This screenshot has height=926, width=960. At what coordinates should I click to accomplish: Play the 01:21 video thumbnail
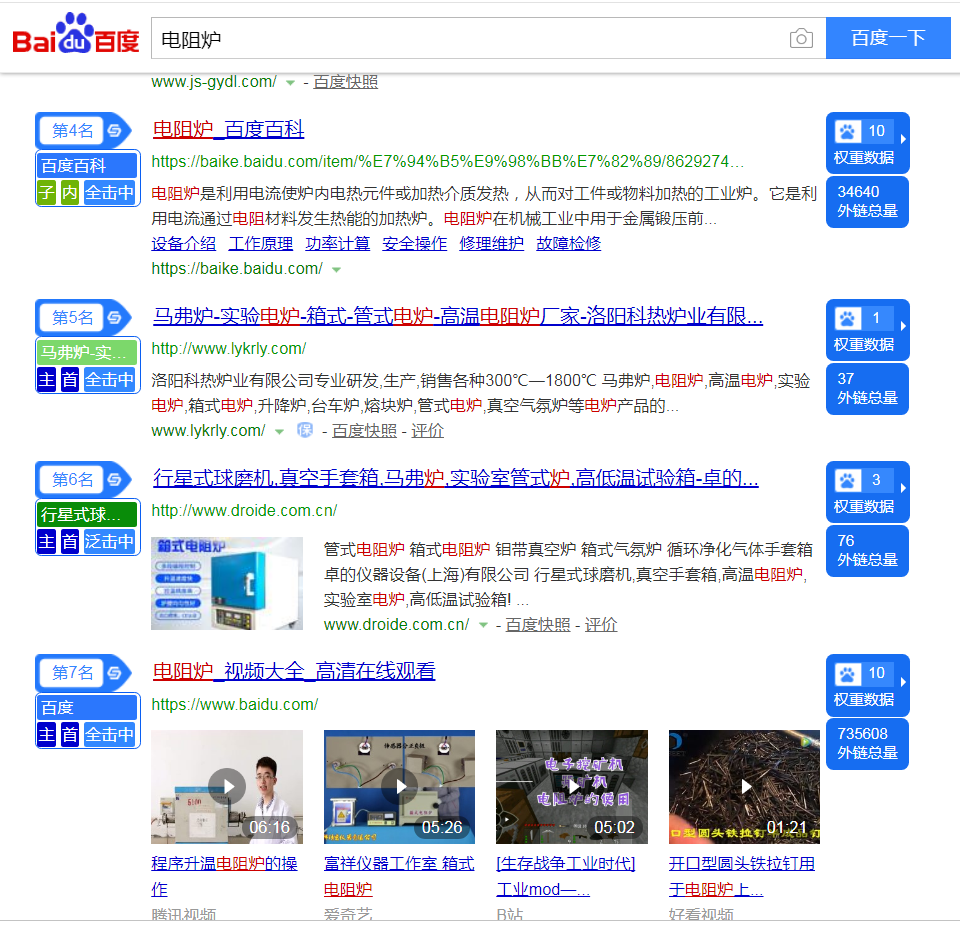(x=744, y=786)
